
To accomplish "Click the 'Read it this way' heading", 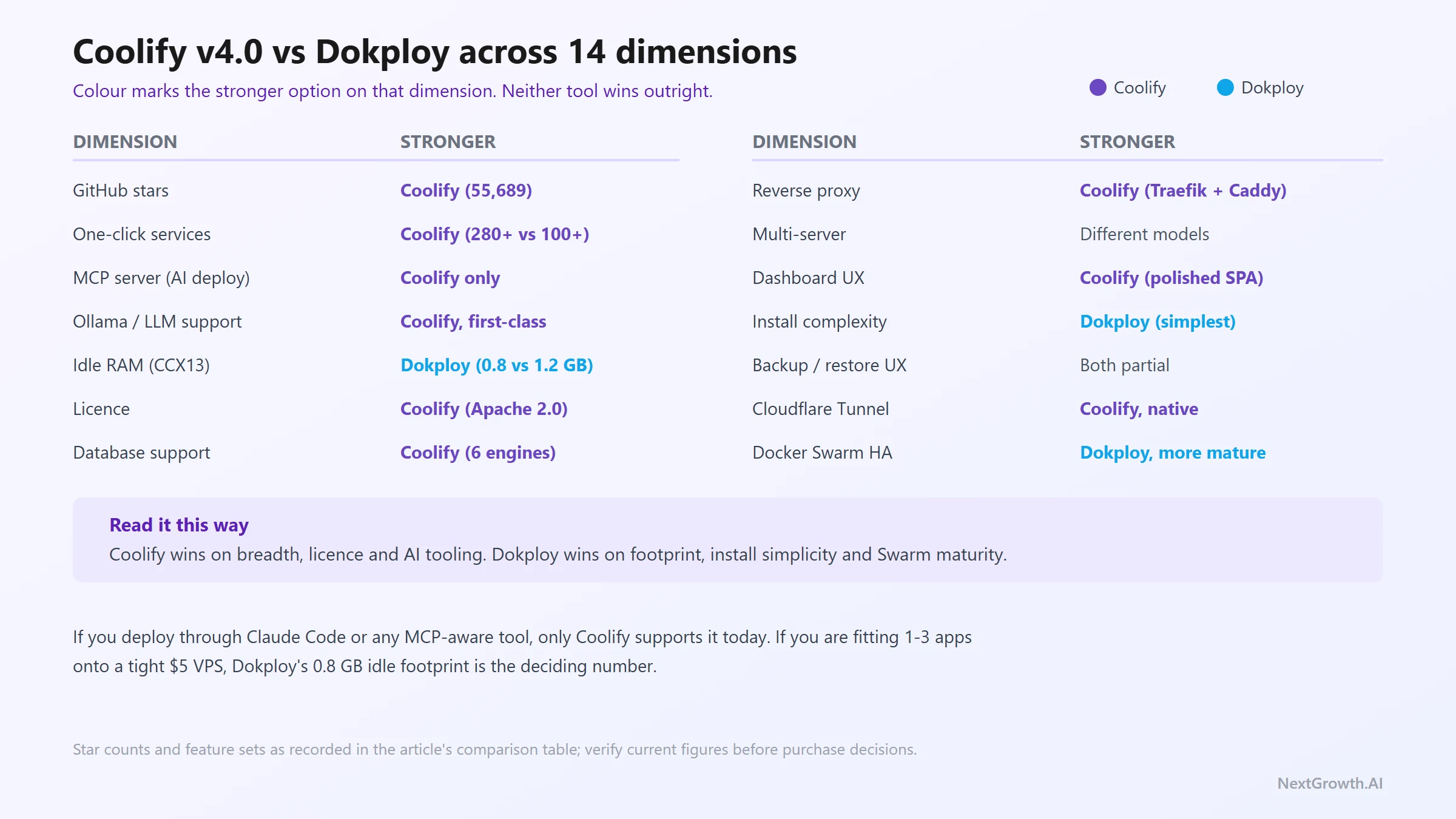I will (179, 525).
